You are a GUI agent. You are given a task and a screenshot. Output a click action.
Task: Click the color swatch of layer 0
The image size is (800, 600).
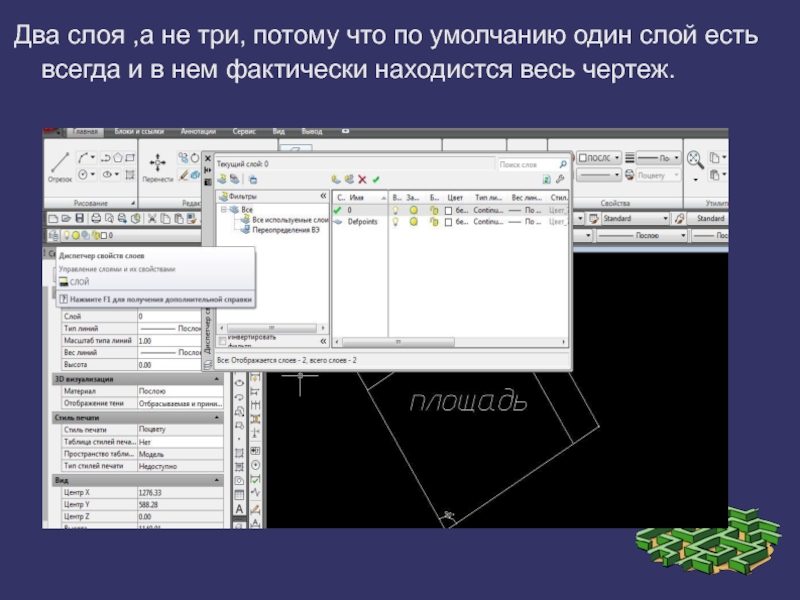448,211
